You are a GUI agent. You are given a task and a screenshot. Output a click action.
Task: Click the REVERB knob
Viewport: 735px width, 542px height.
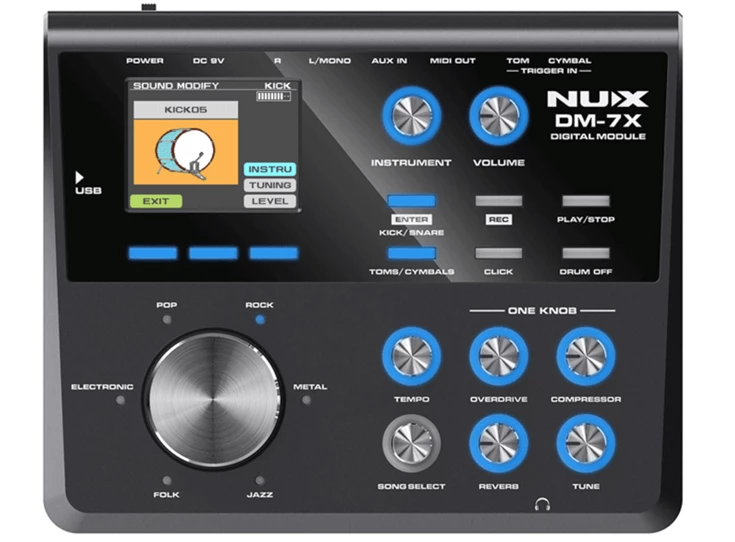point(499,444)
